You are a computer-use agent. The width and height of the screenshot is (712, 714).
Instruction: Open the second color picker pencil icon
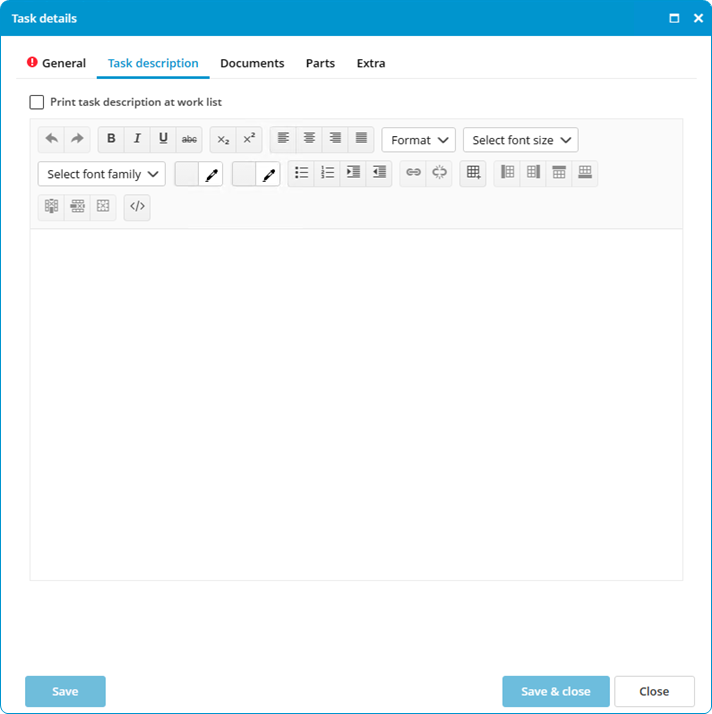coord(268,174)
